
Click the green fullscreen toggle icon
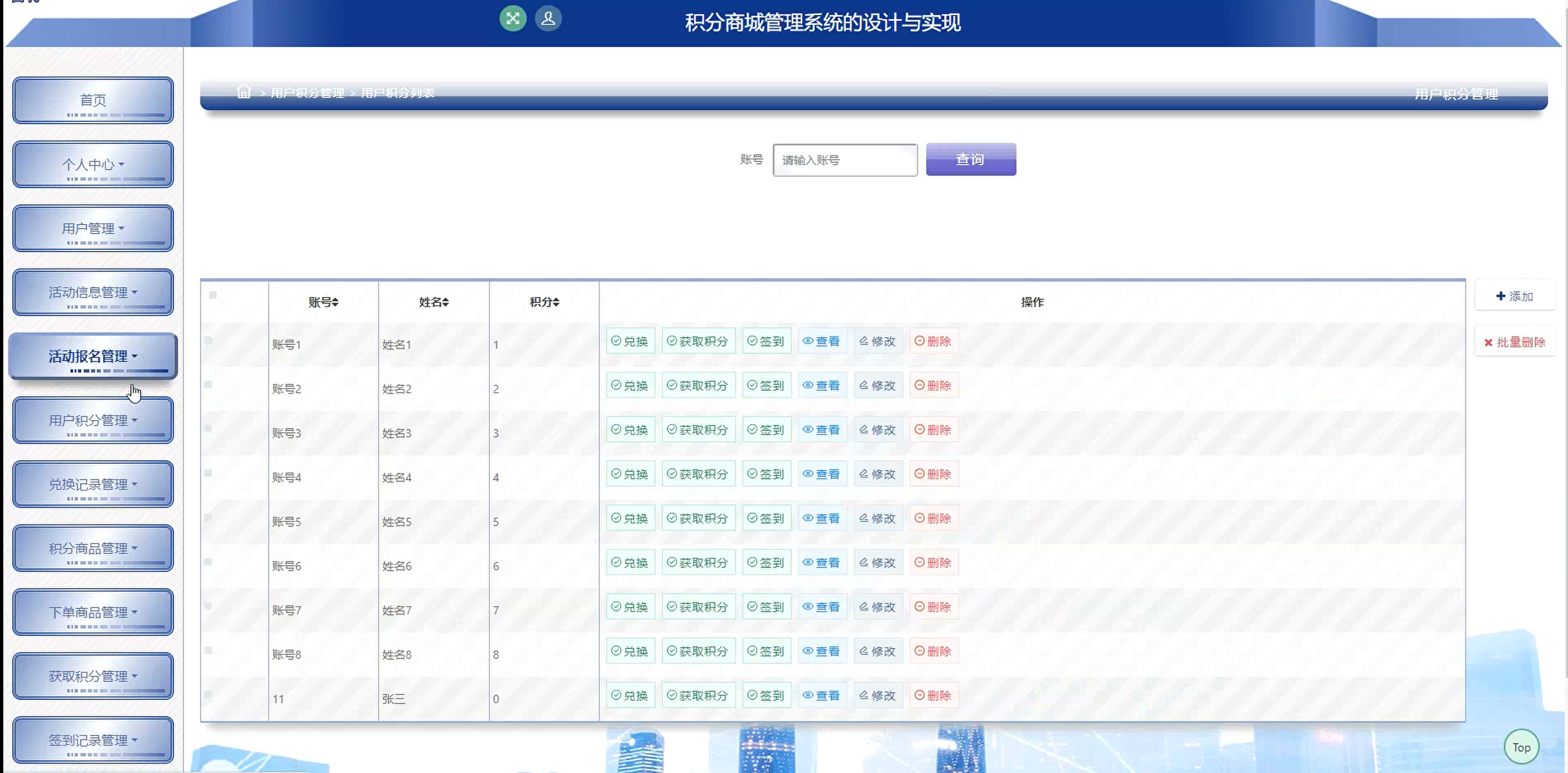(512, 18)
